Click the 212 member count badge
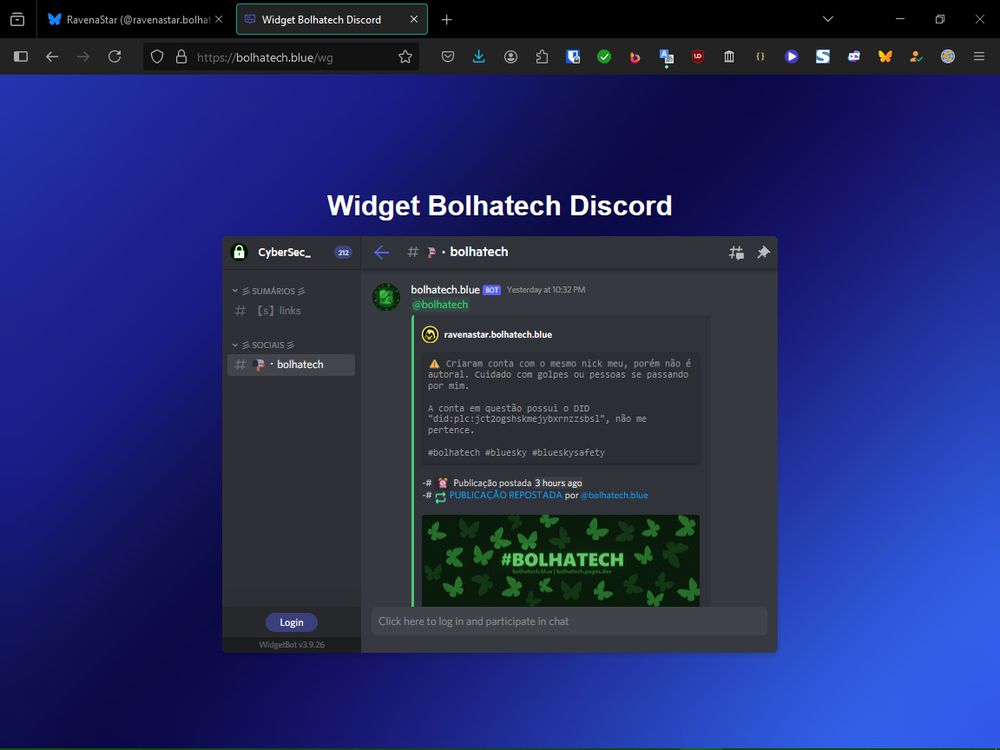The width and height of the screenshot is (1000, 750). [x=343, y=253]
